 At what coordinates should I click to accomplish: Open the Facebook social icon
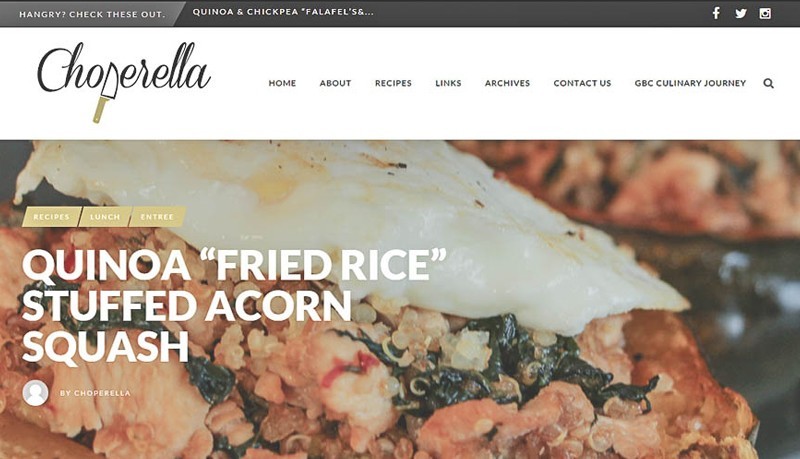coord(716,13)
